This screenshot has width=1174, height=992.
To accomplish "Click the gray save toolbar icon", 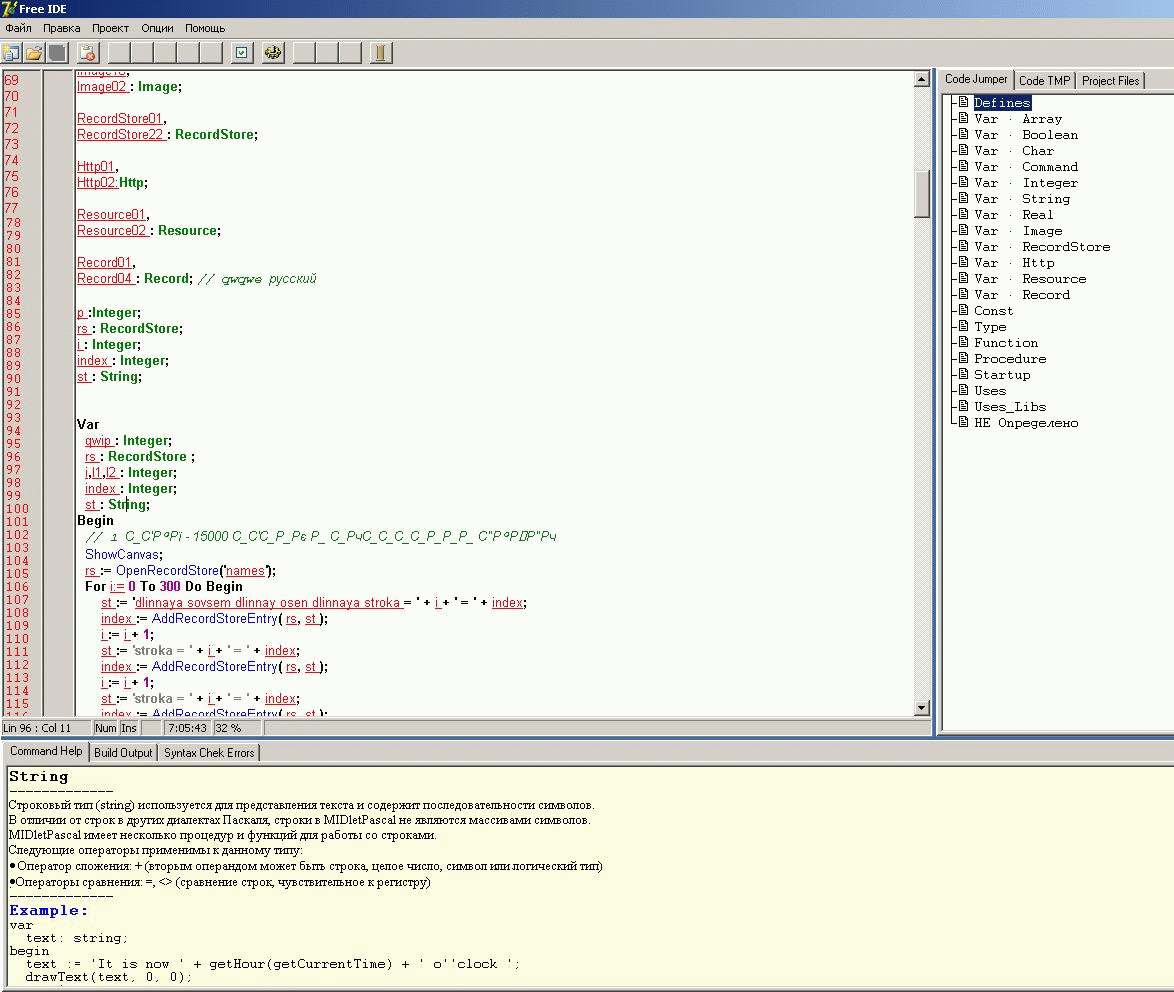I will tap(57, 53).
